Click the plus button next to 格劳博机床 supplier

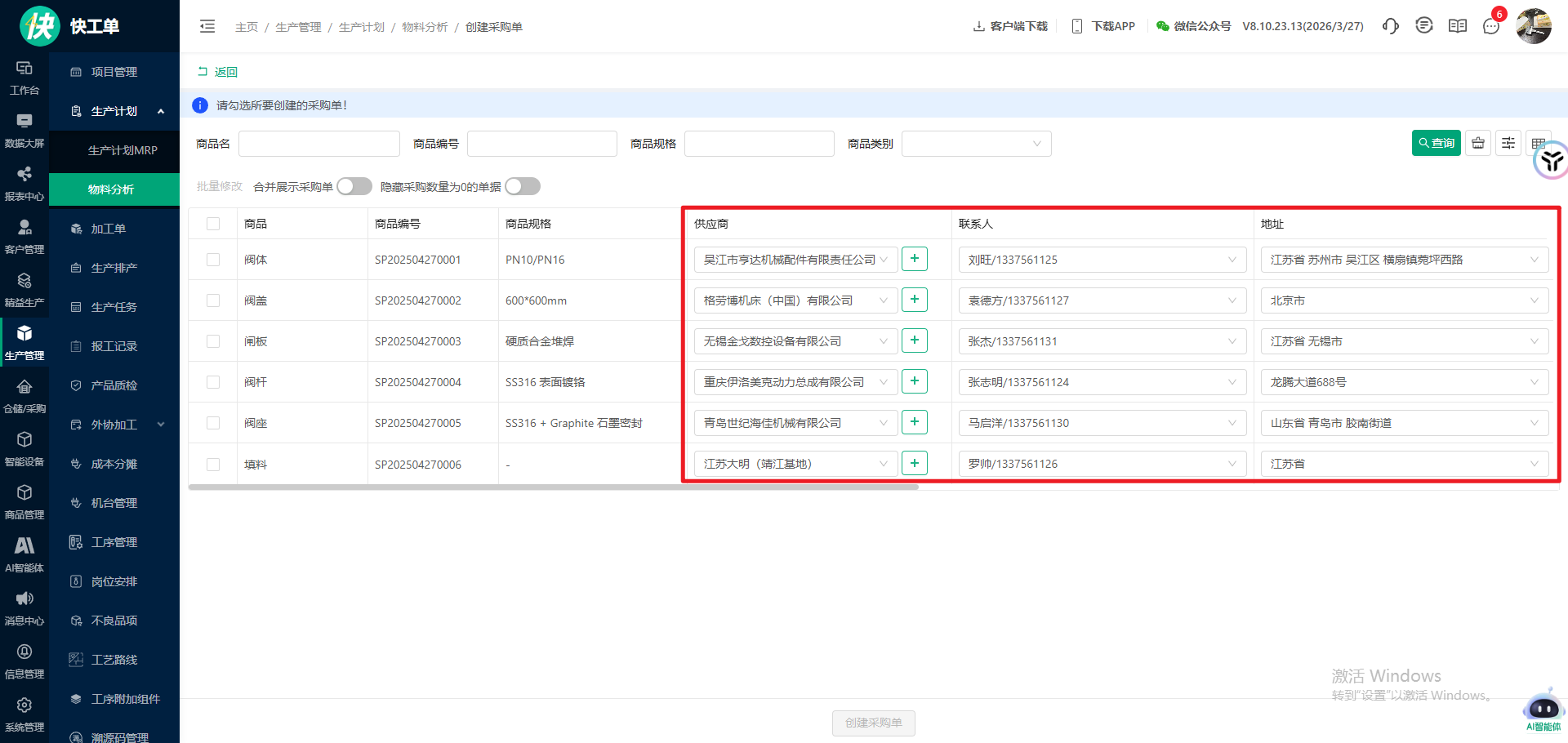pyautogui.click(x=914, y=300)
